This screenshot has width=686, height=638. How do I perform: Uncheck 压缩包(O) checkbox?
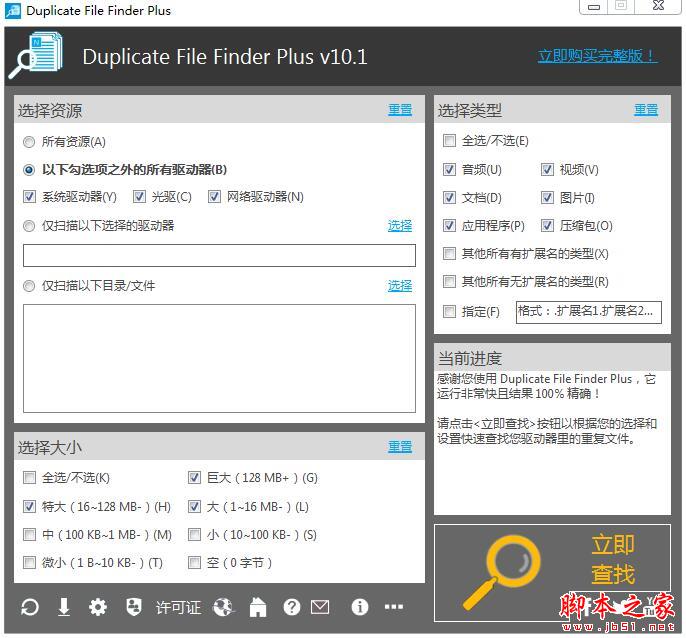pos(547,226)
